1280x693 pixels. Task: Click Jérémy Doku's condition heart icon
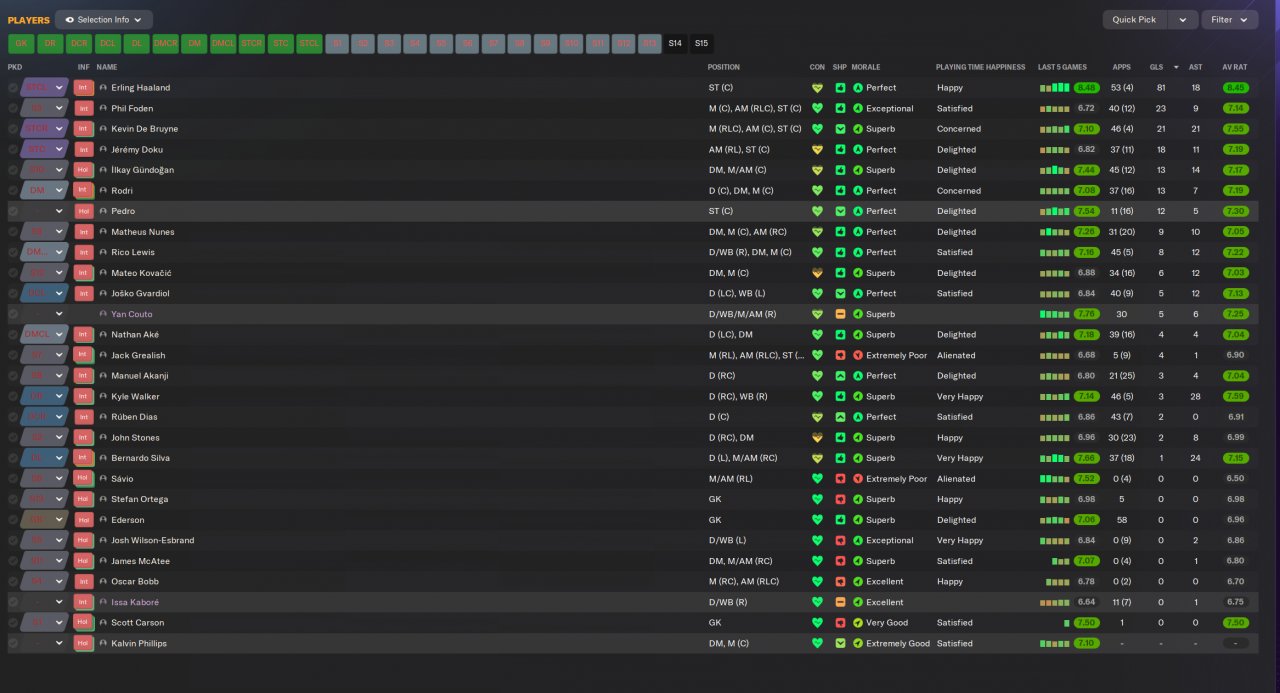click(x=817, y=150)
